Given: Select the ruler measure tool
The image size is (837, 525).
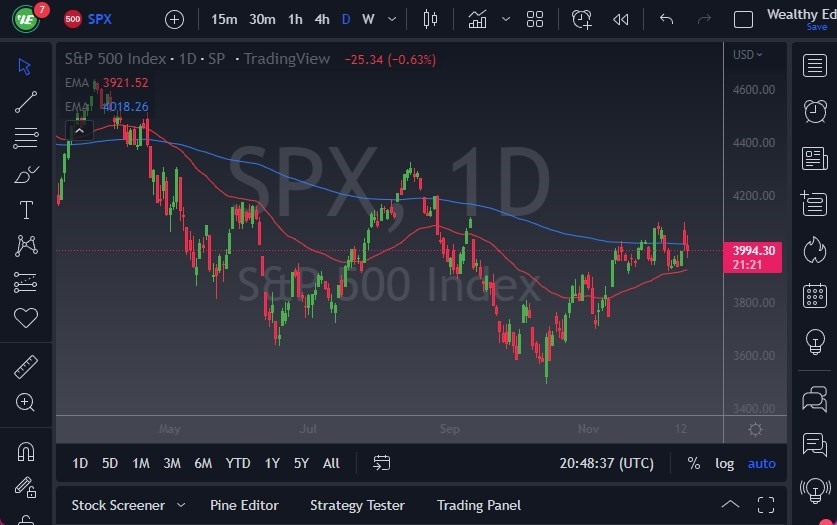Looking at the screenshot, I should 26,367.
